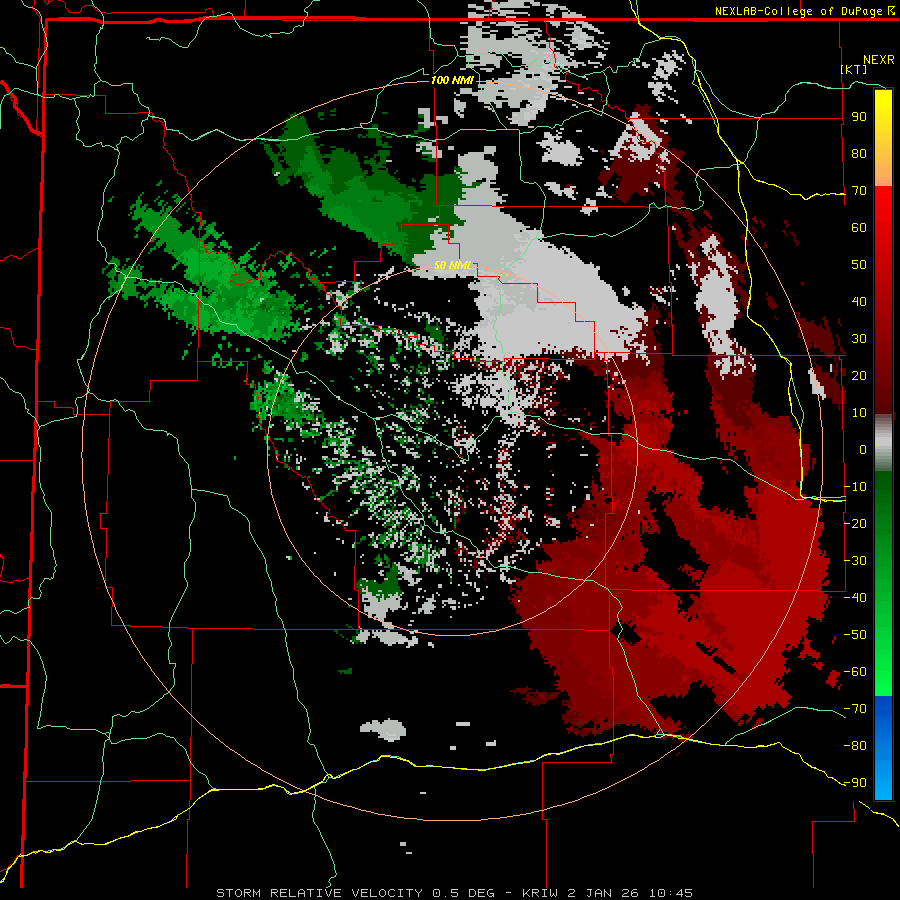Click the 20 value on the velocity scale
The image size is (900, 900).
pyautogui.click(x=859, y=376)
